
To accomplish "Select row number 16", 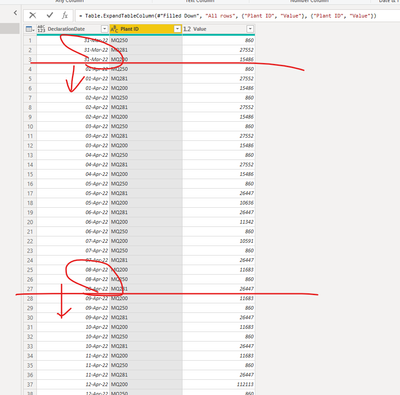I will pyautogui.click(x=30, y=184).
